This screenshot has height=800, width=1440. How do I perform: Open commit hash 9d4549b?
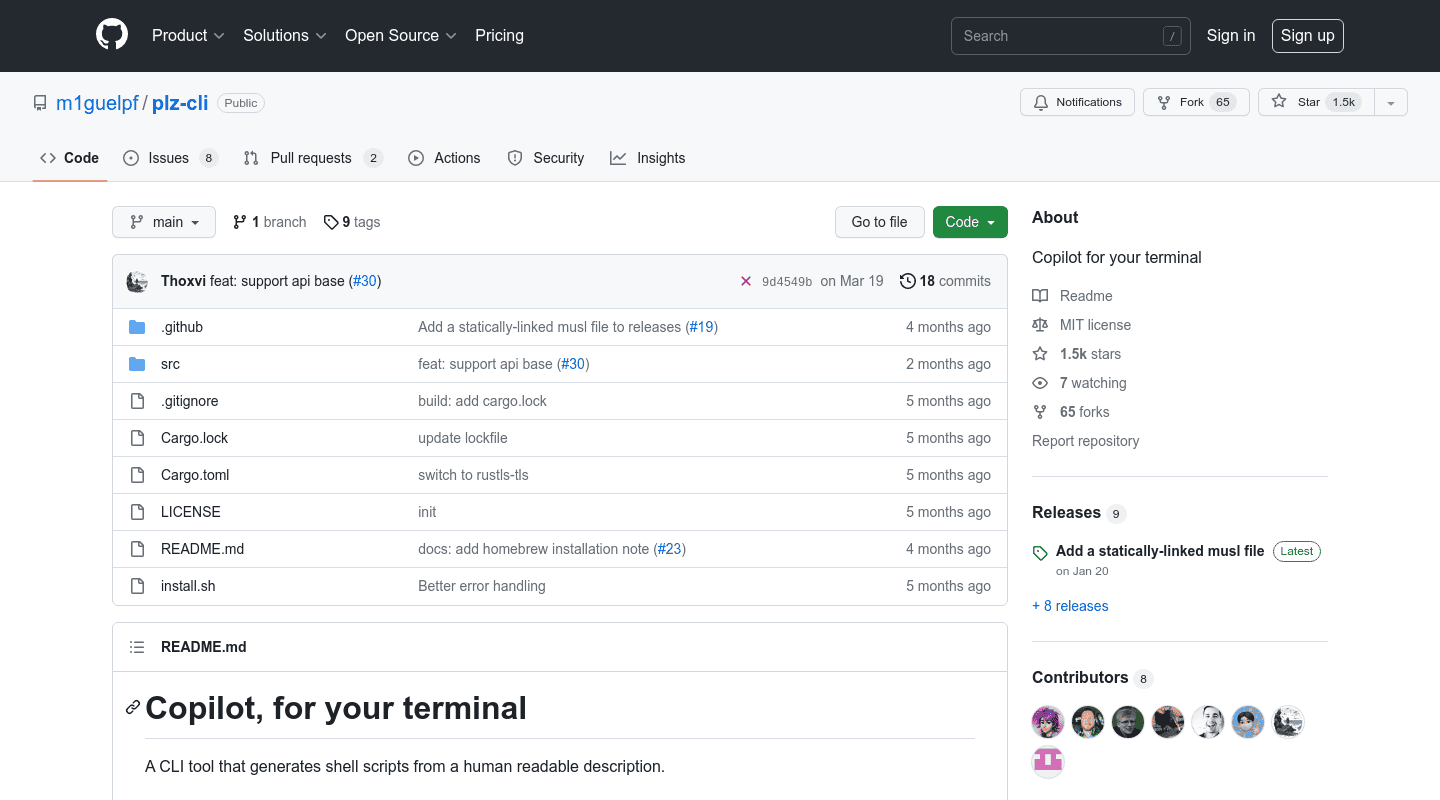pos(787,282)
